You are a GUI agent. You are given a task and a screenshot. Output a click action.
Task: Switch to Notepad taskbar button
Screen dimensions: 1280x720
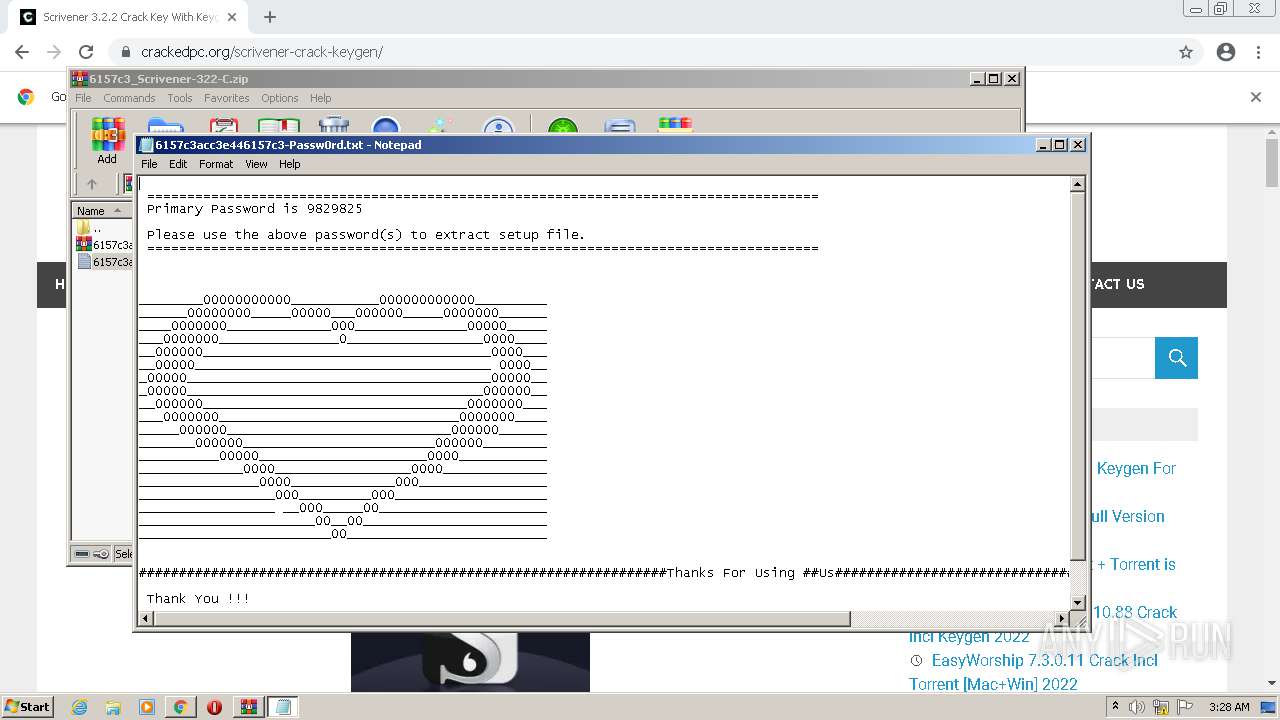(283, 707)
